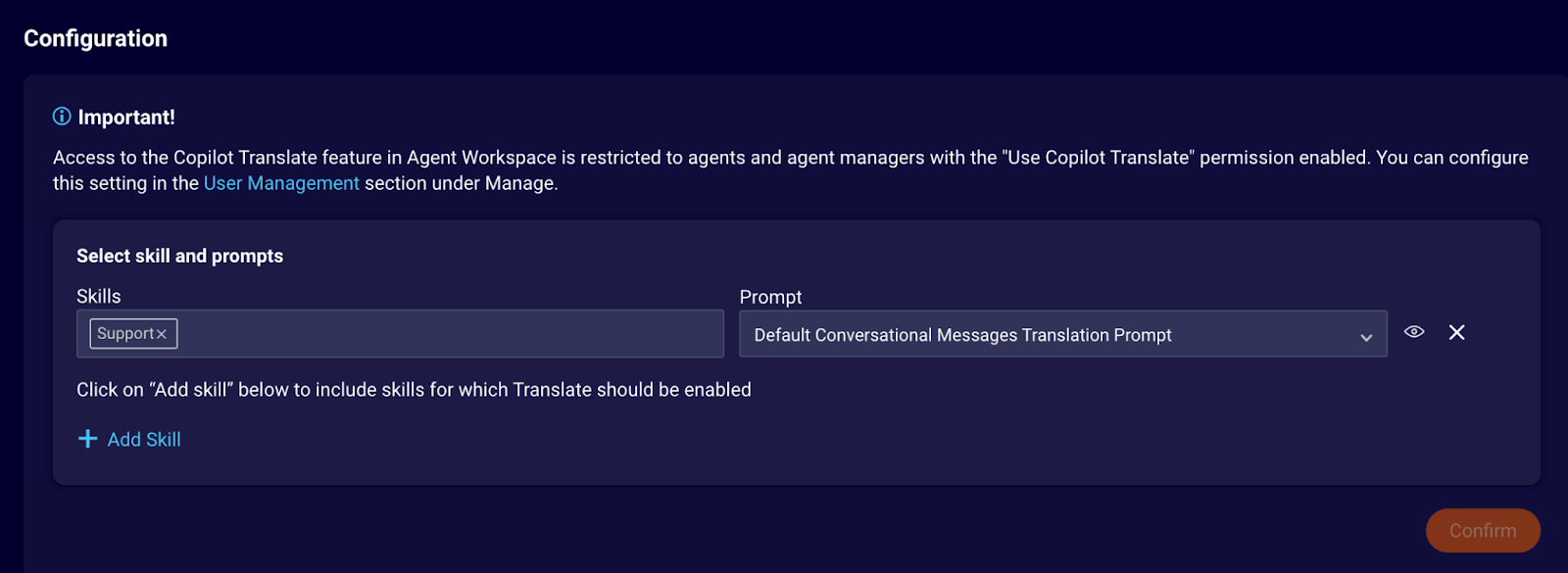This screenshot has width=1568, height=573.
Task: Expand the Prompt dropdown chevron
Action: pos(1365,337)
